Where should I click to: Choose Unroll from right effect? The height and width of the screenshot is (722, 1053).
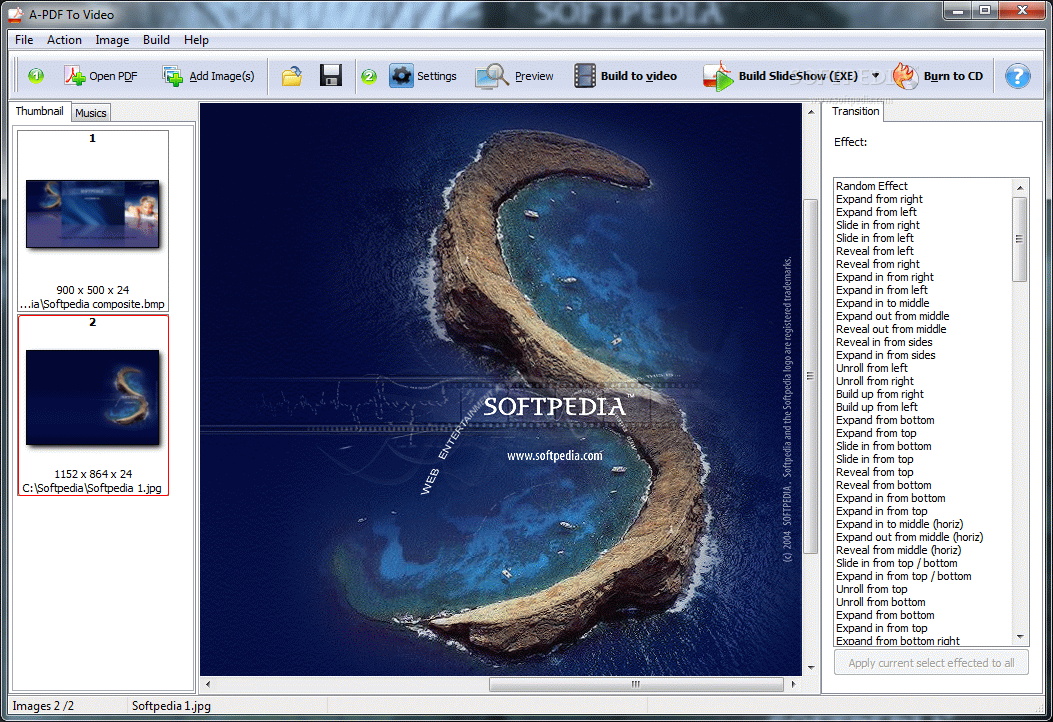tap(874, 381)
